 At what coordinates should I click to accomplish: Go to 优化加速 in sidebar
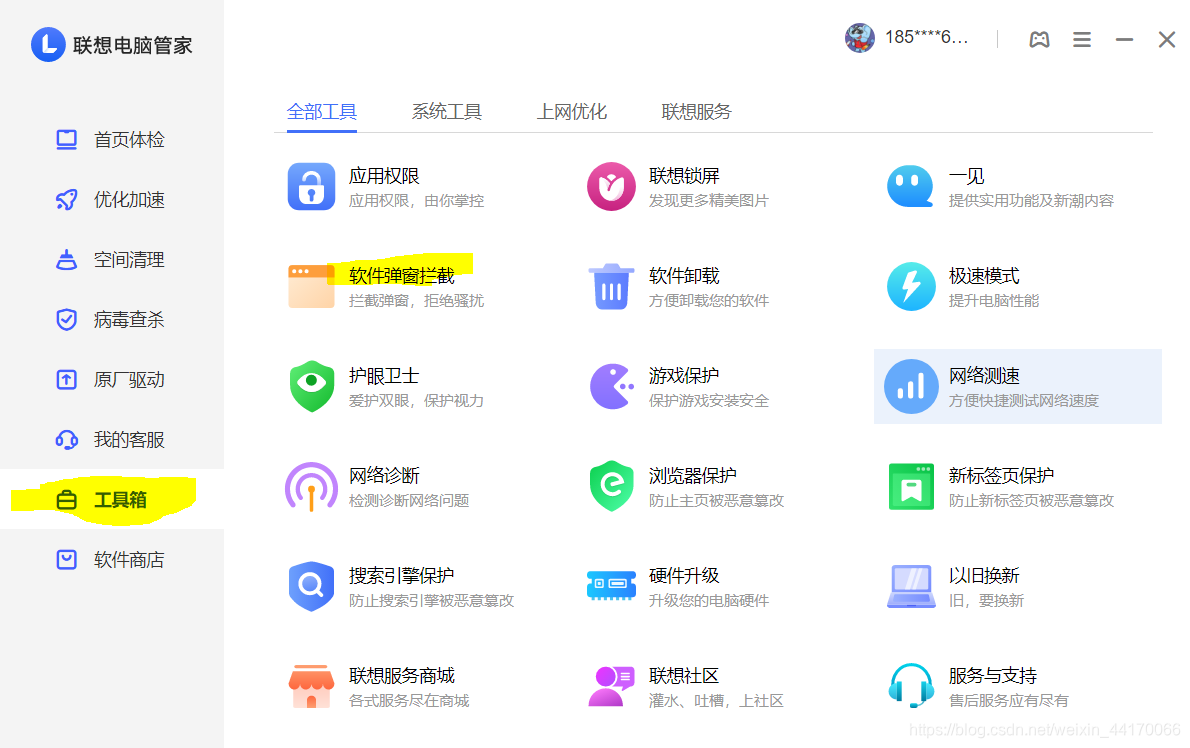coord(111,200)
